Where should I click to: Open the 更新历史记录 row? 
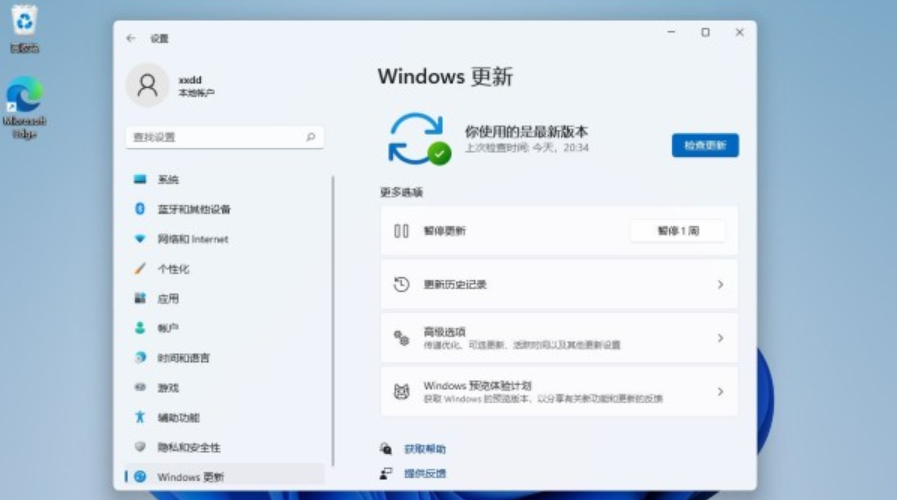point(559,285)
